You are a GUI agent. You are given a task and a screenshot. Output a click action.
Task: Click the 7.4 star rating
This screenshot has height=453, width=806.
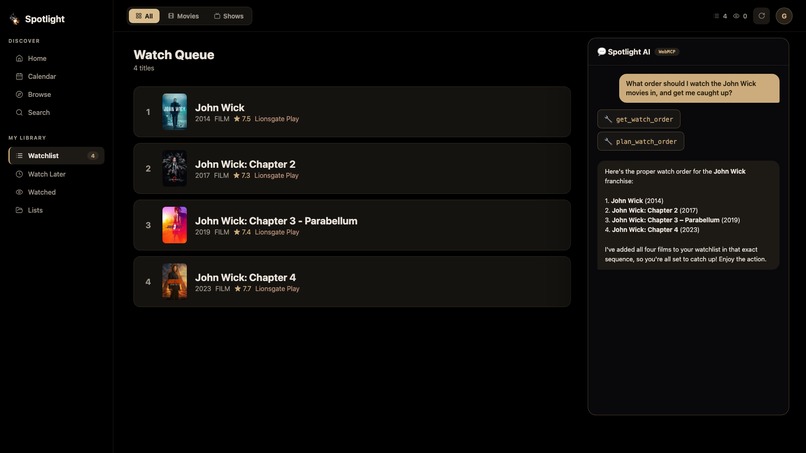(x=242, y=232)
